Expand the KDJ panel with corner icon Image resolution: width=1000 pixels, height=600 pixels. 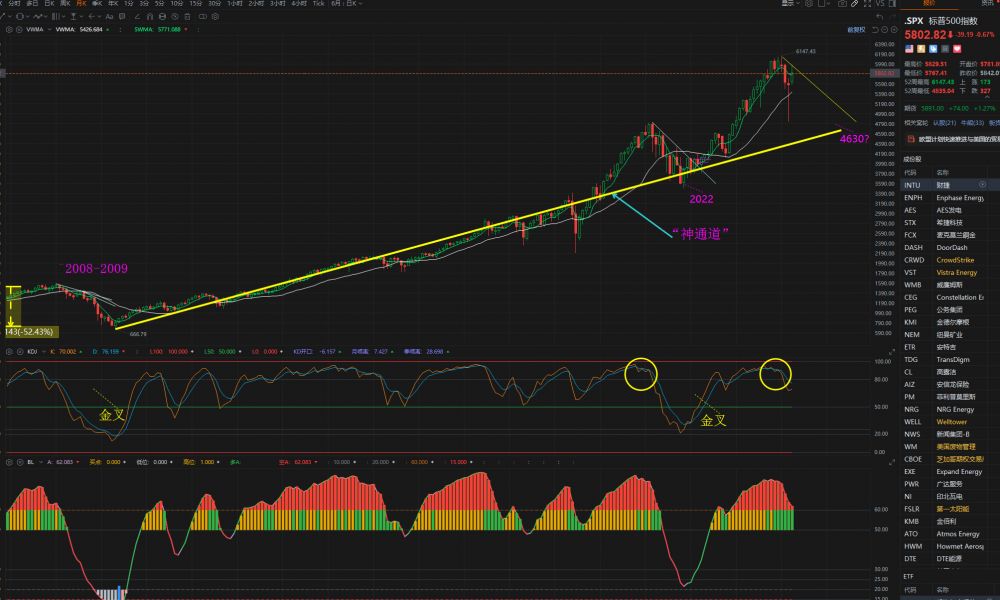[x=892, y=351]
